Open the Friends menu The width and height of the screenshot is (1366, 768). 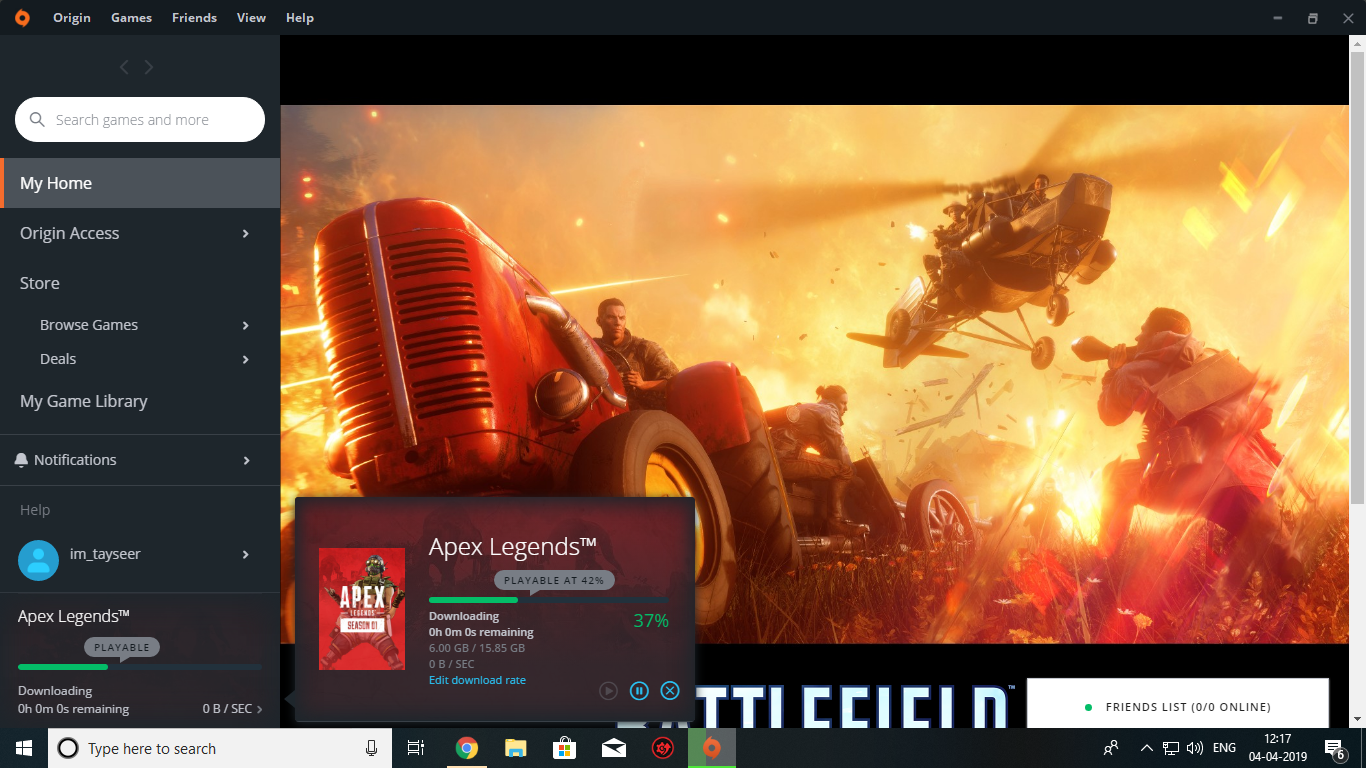pyautogui.click(x=194, y=18)
